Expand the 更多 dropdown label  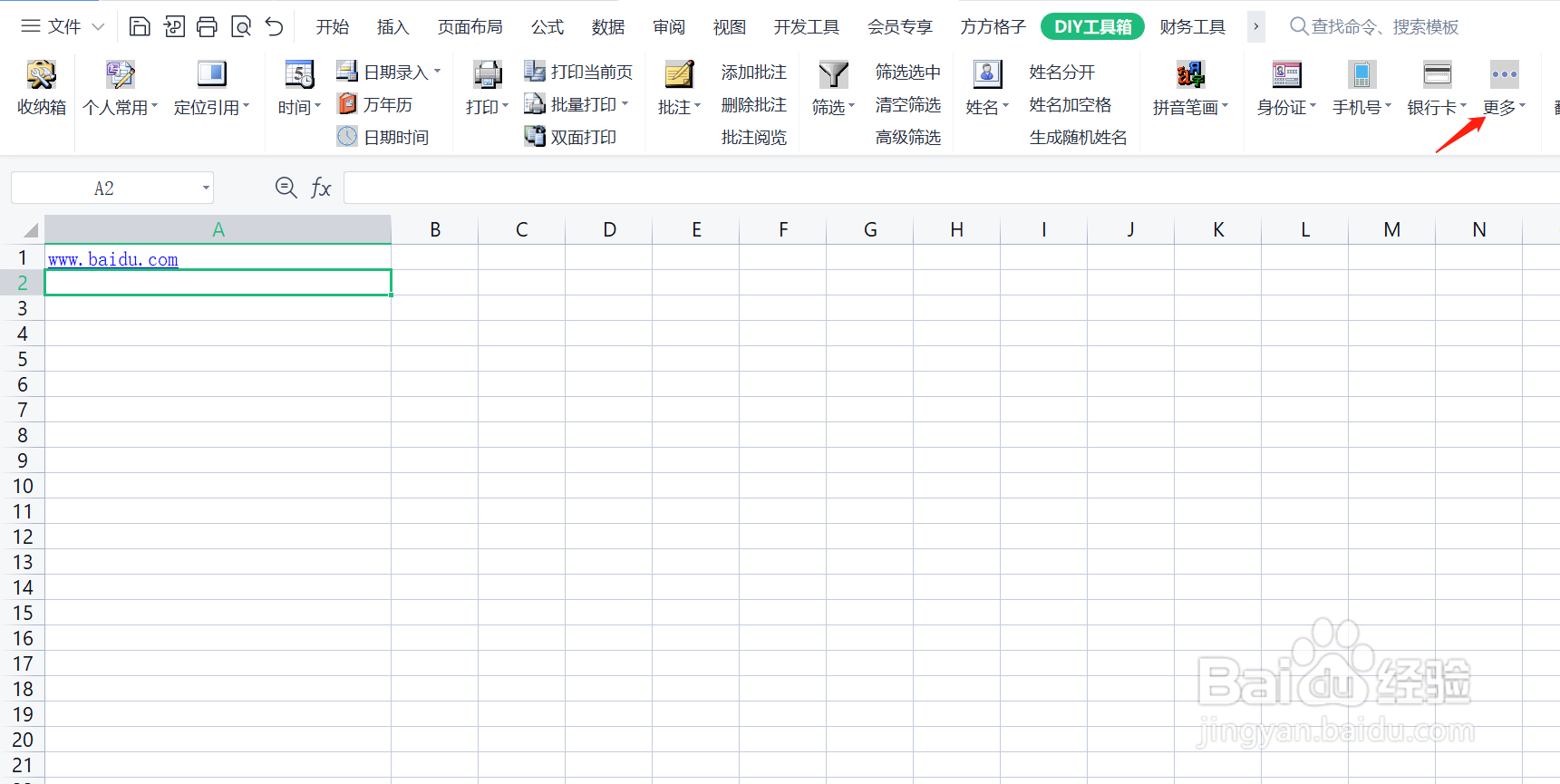pos(1504,107)
